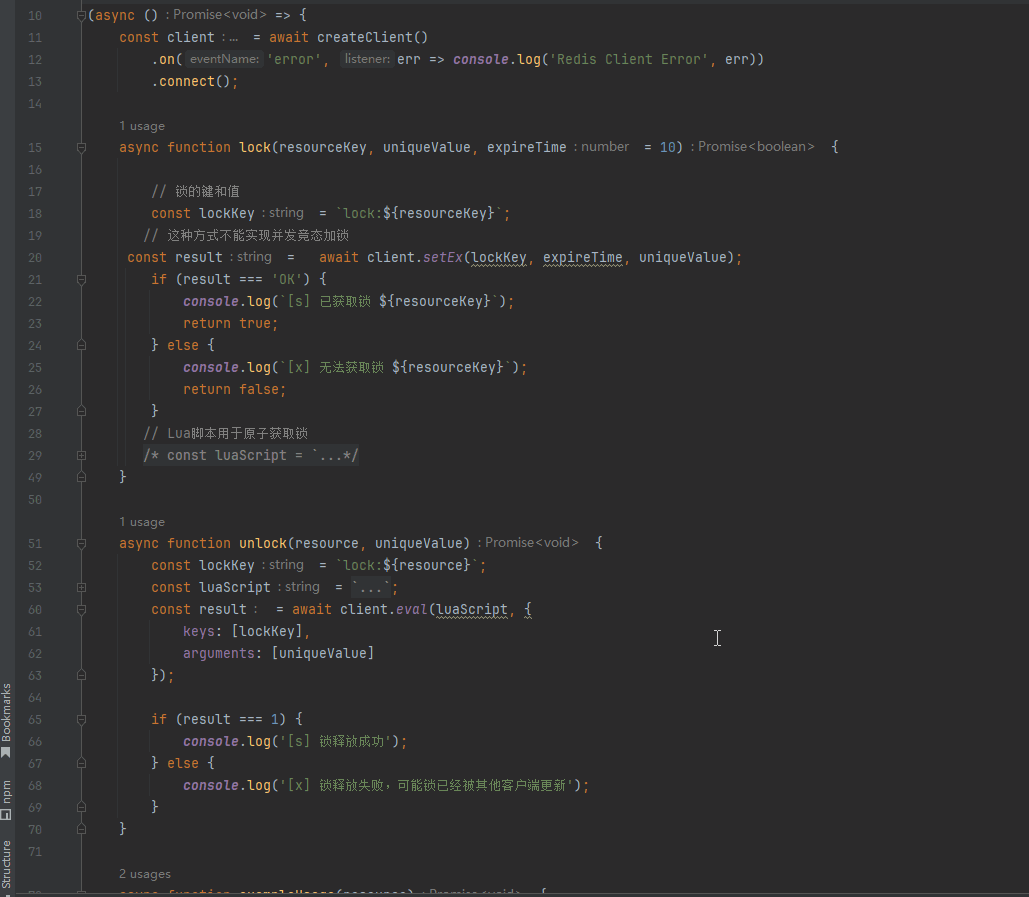Click 'keys: [lockKey],' on line 61

tap(246, 631)
